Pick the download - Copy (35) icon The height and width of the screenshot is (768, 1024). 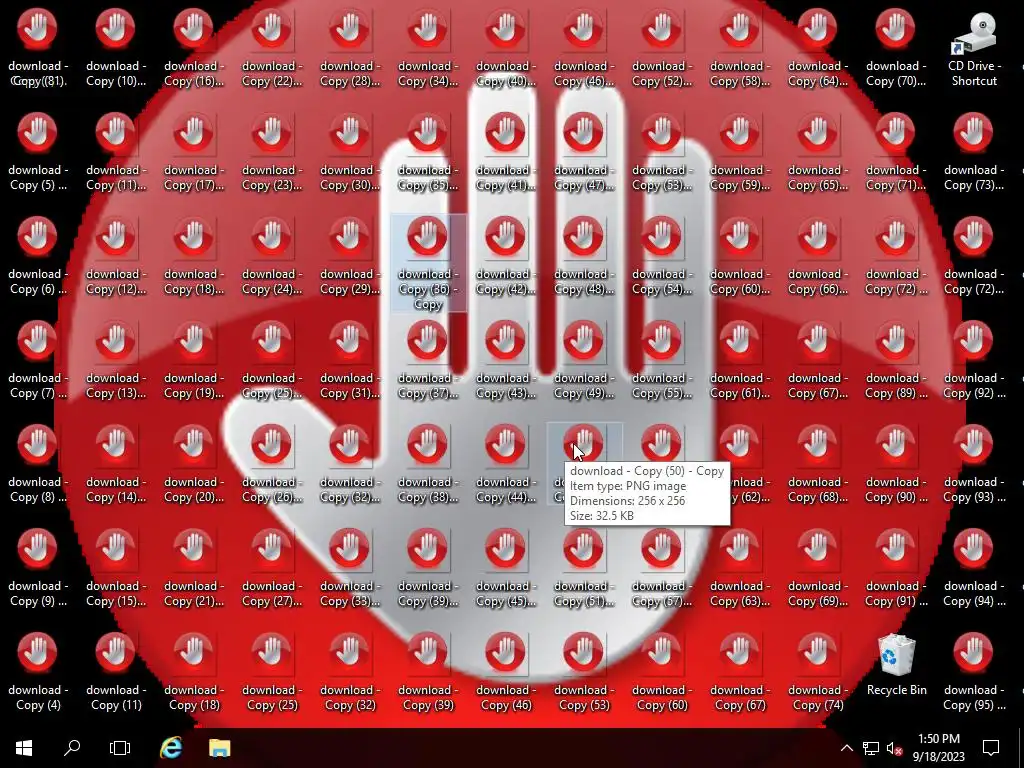[428, 154]
